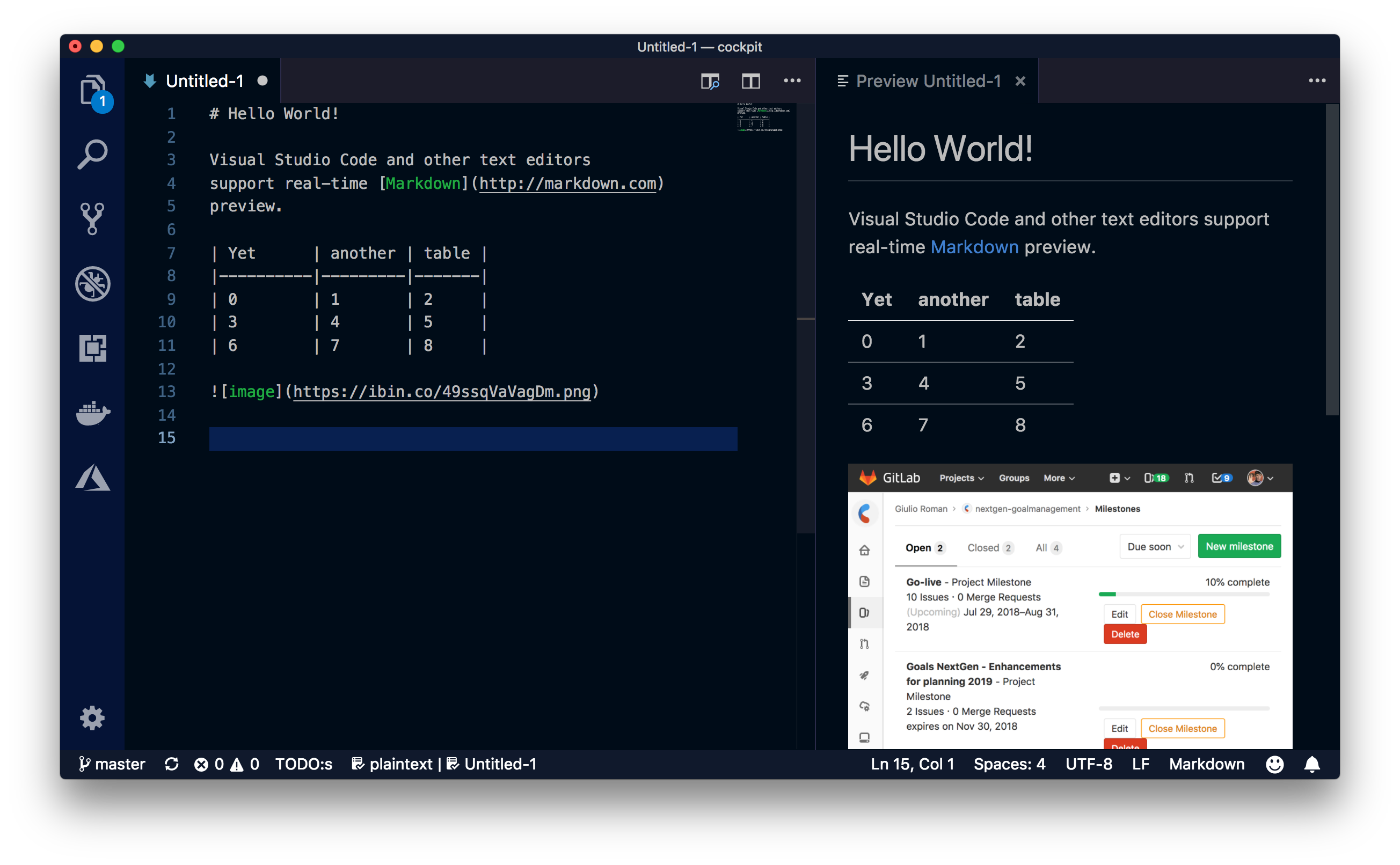
Task: Click the highlighted line 15 in editor
Action: (x=472, y=438)
